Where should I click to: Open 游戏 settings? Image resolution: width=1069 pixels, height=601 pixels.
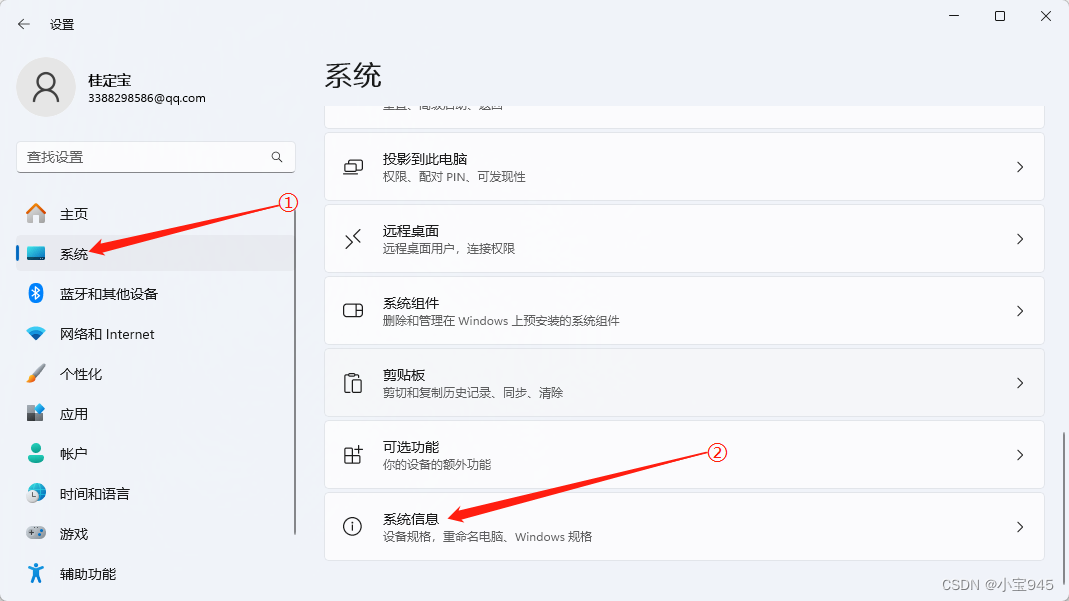155,534
